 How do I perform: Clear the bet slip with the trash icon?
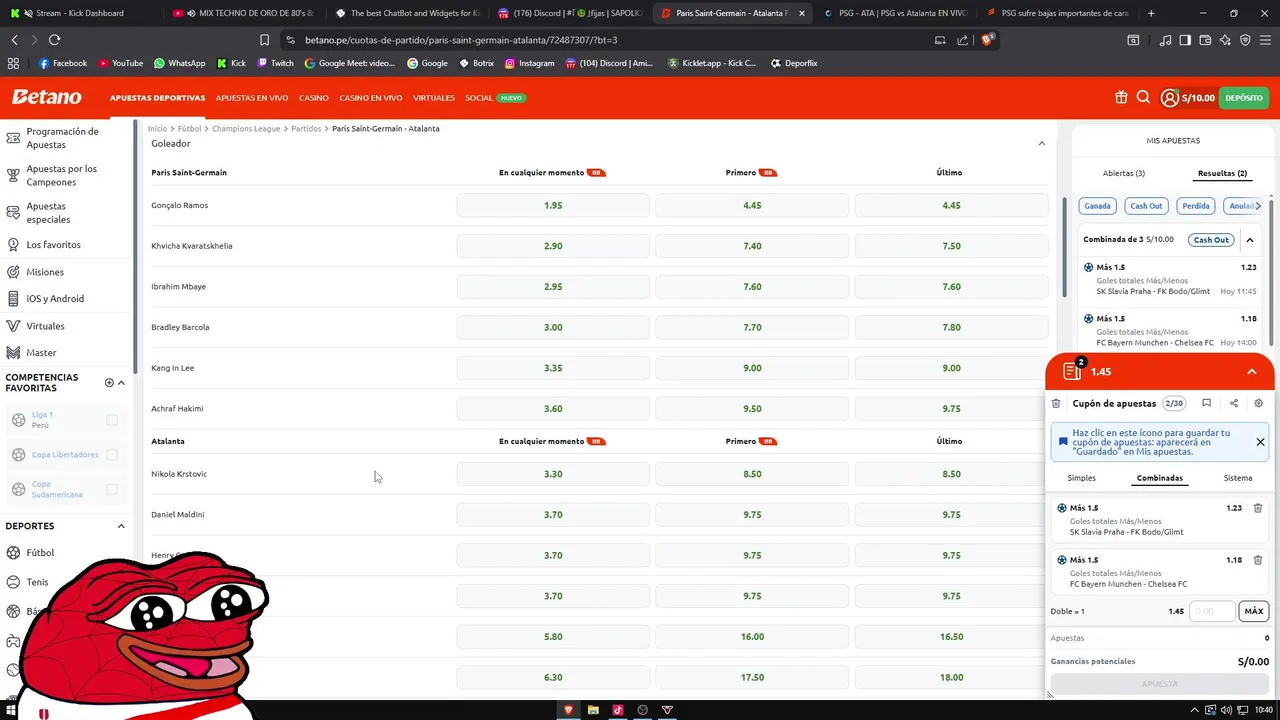pos(1056,403)
